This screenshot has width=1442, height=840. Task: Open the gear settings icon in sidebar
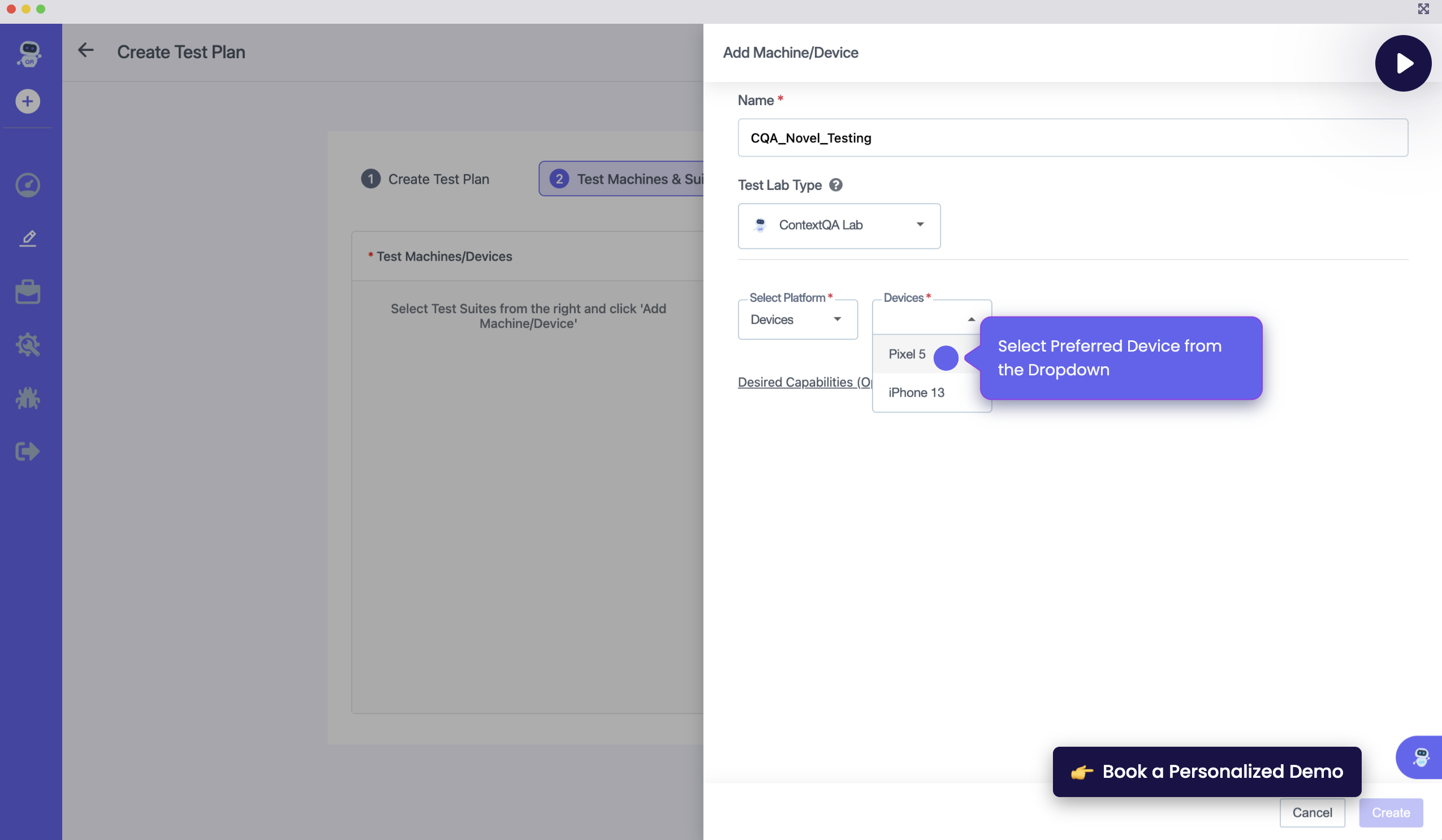tap(28, 345)
